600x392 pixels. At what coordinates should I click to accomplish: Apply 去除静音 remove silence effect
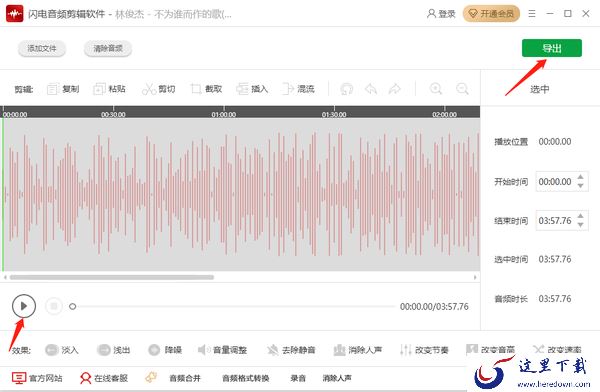pyautogui.click(x=291, y=350)
